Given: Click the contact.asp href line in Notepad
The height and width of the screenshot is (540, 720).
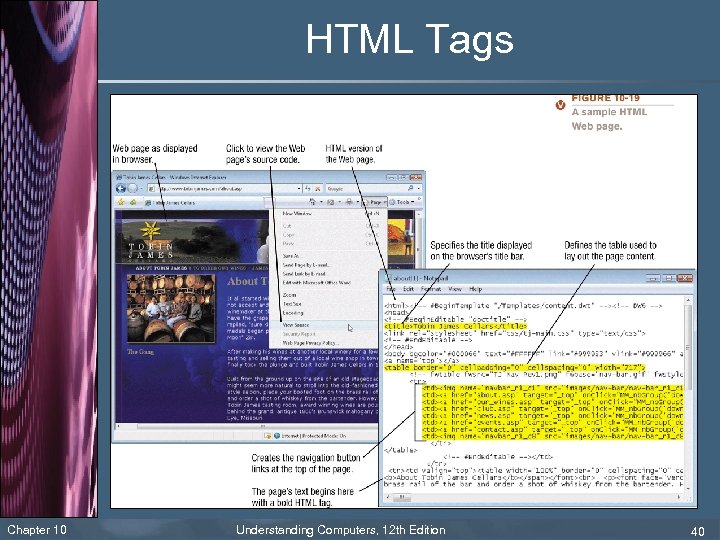Looking at the screenshot, I should 552,429.
